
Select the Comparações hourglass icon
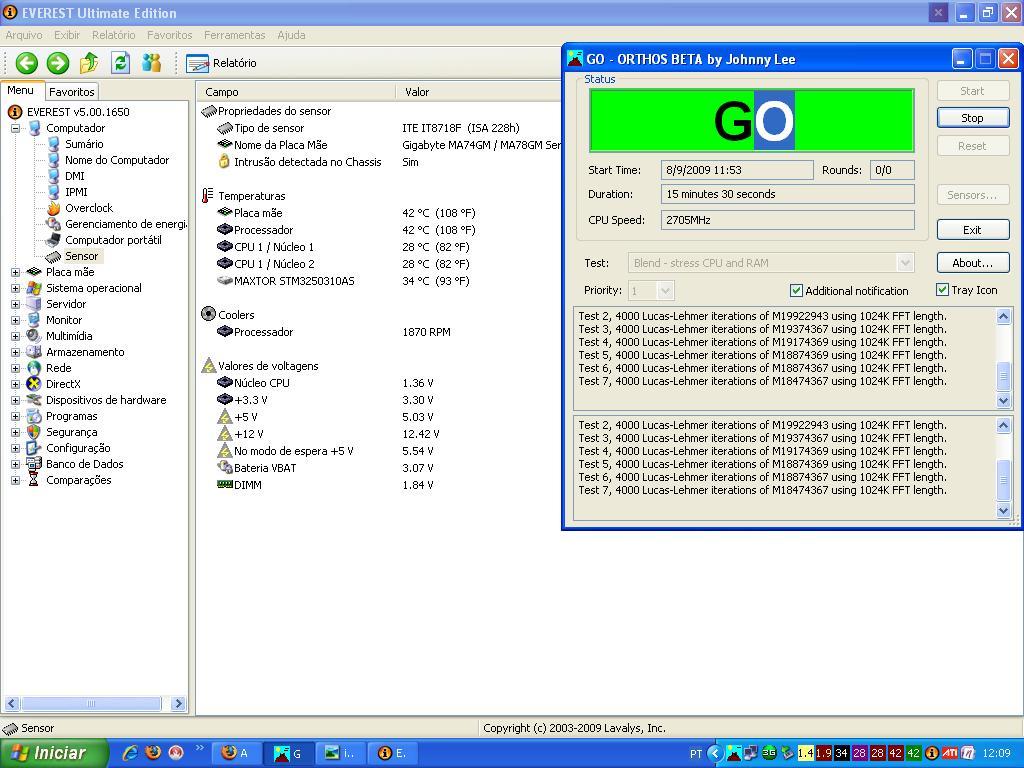pos(34,480)
